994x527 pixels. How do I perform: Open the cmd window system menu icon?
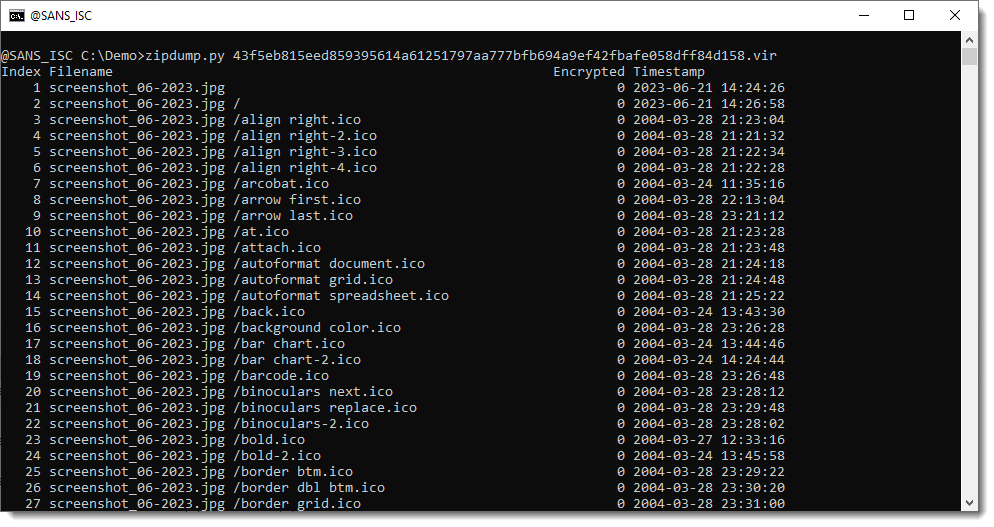[x=16, y=15]
